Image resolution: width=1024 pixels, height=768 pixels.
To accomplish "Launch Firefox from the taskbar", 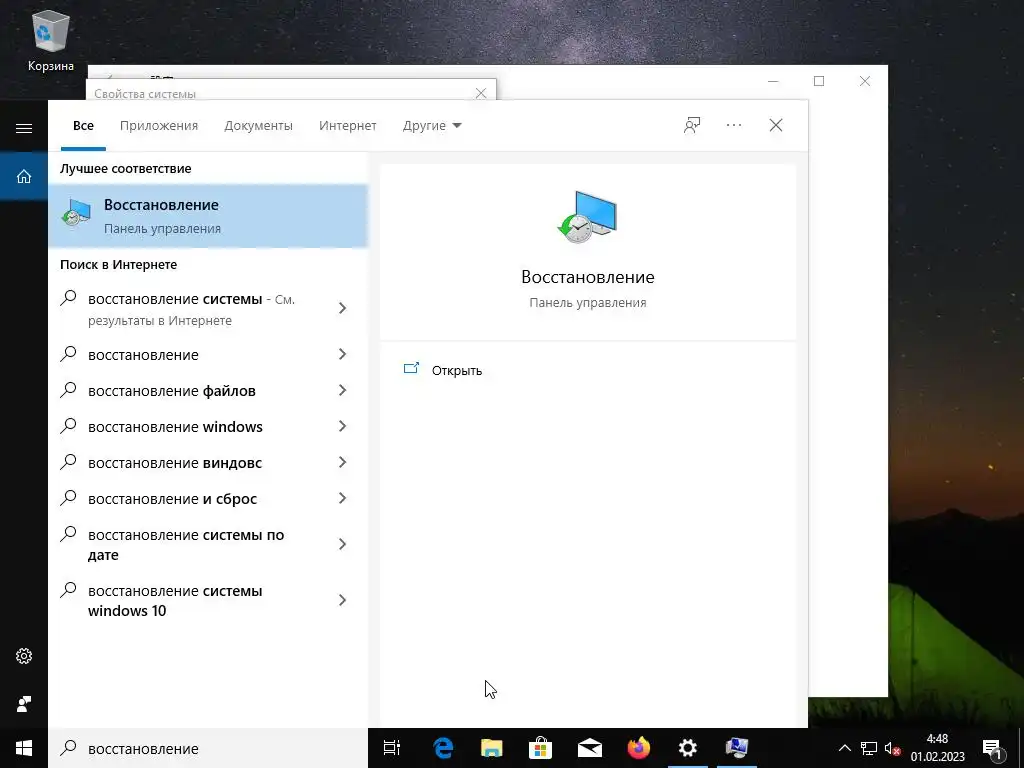I will tap(638, 748).
